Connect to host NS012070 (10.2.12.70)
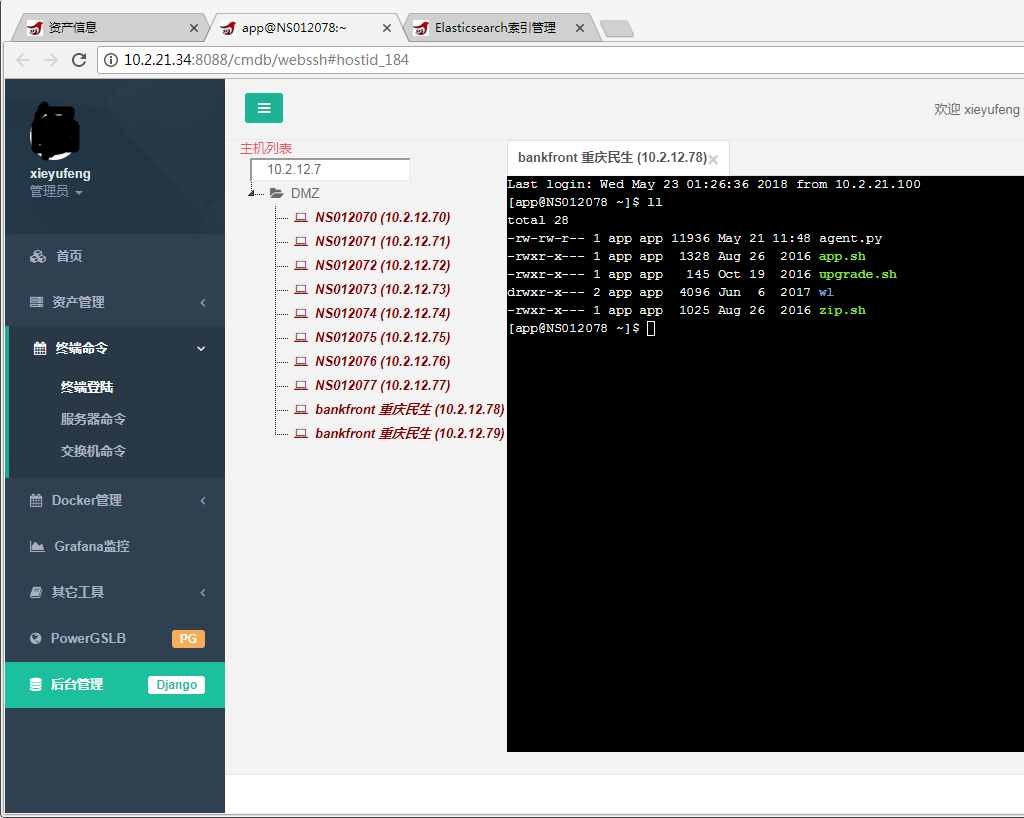The image size is (1024, 818). pyautogui.click(x=383, y=217)
